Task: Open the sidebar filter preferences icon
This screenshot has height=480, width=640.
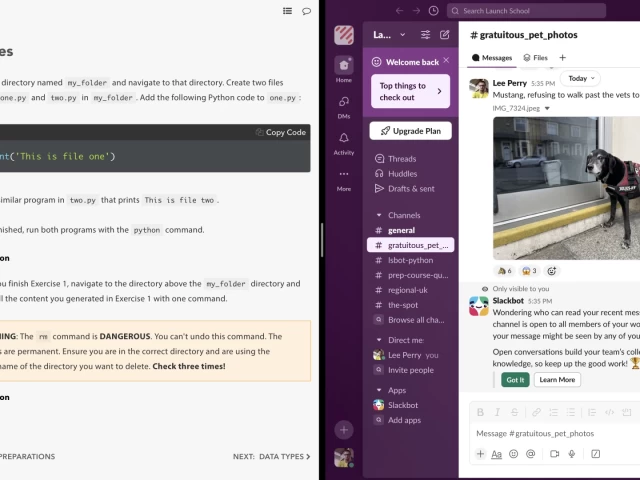Action: coord(425,35)
